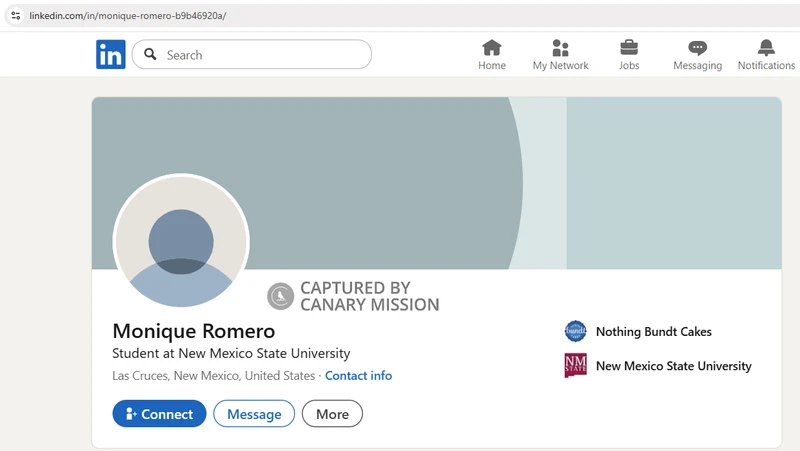This screenshot has width=800, height=451.
Task: Click Monique Romero's profile photo placeholder
Action: (181, 242)
